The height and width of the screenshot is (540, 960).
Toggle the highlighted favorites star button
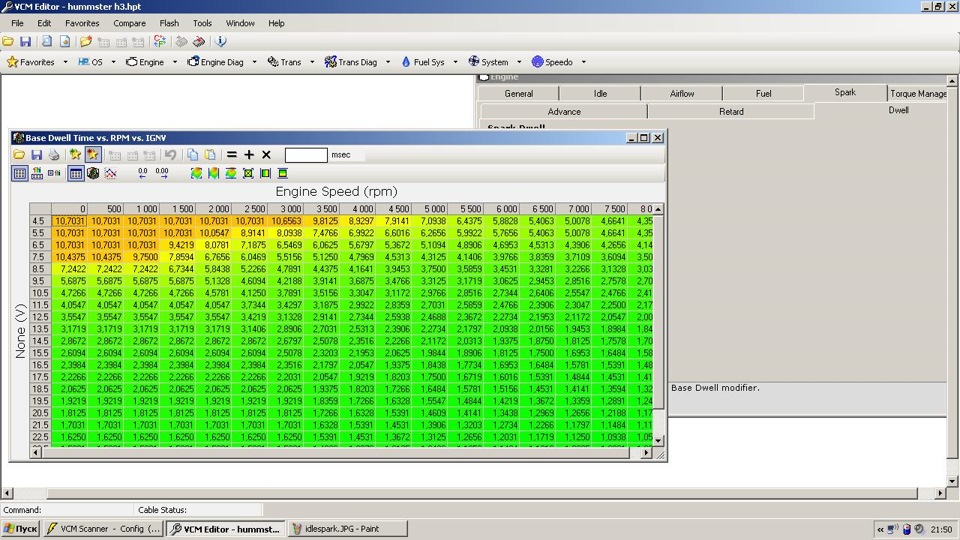(93, 155)
